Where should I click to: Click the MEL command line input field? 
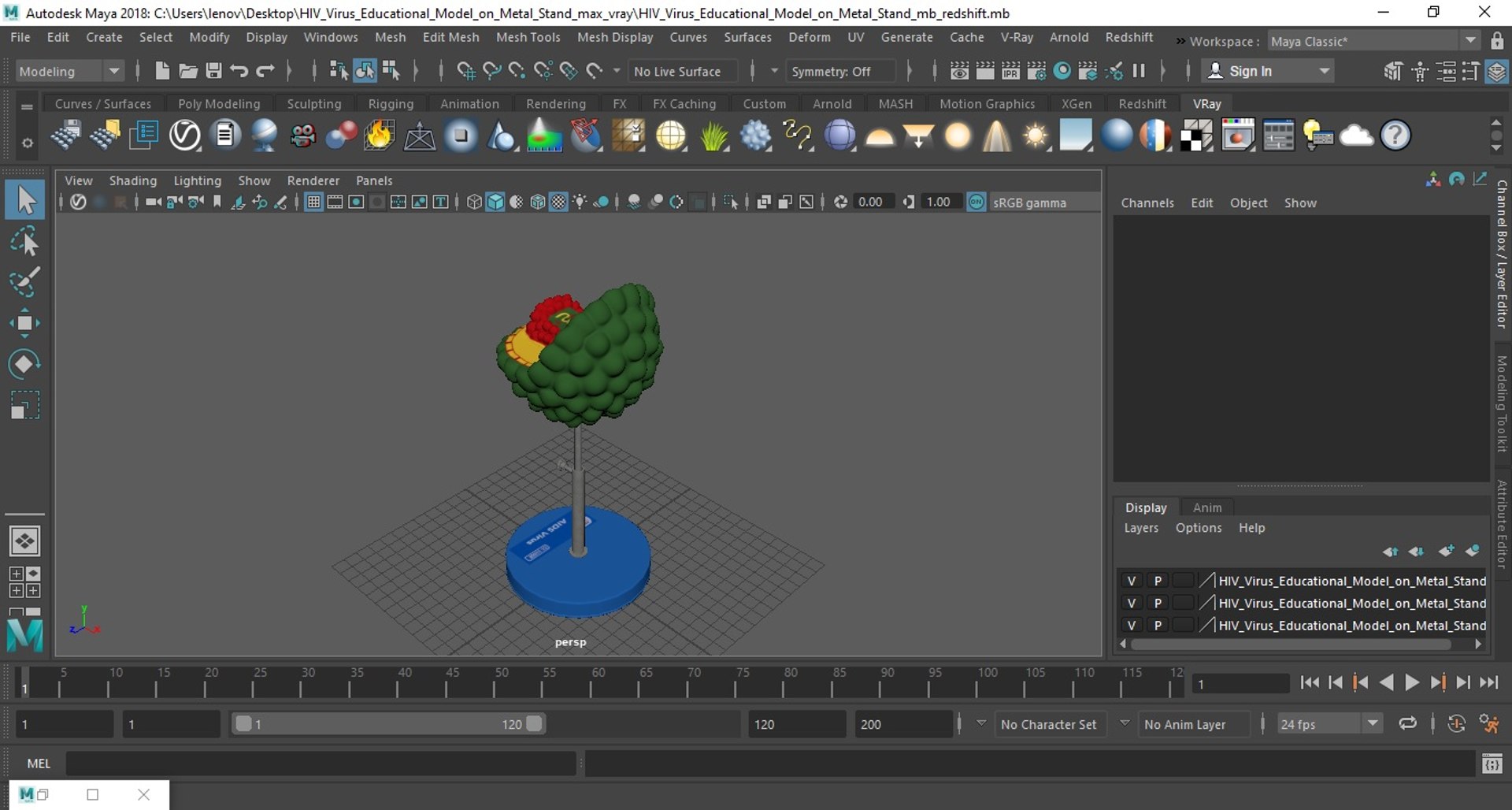pos(321,764)
